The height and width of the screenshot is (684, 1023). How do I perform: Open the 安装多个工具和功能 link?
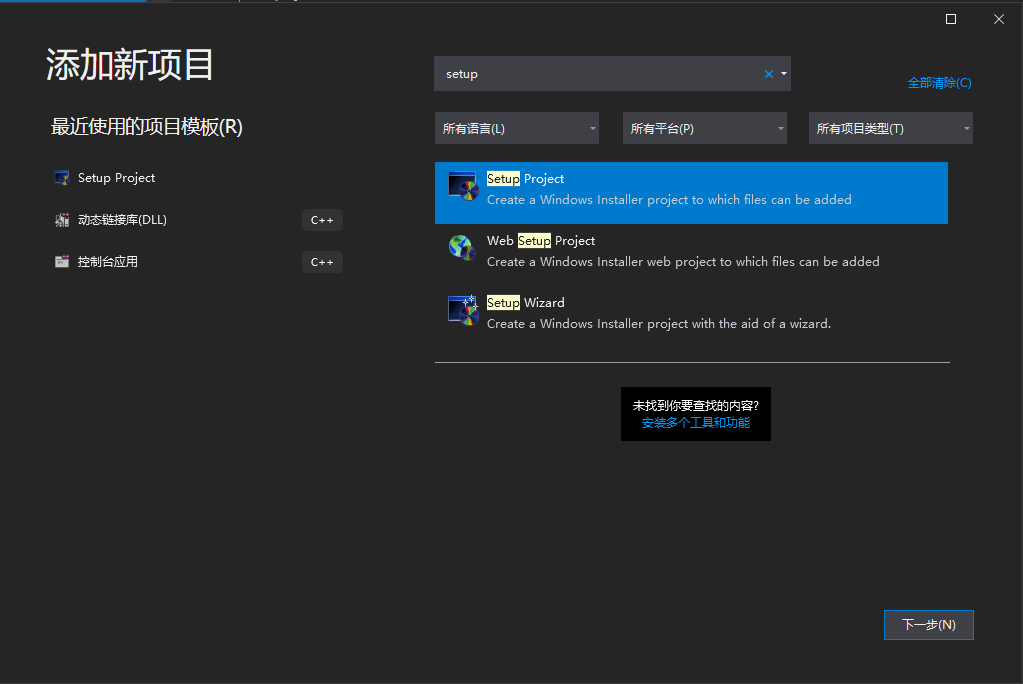tap(695, 422)
